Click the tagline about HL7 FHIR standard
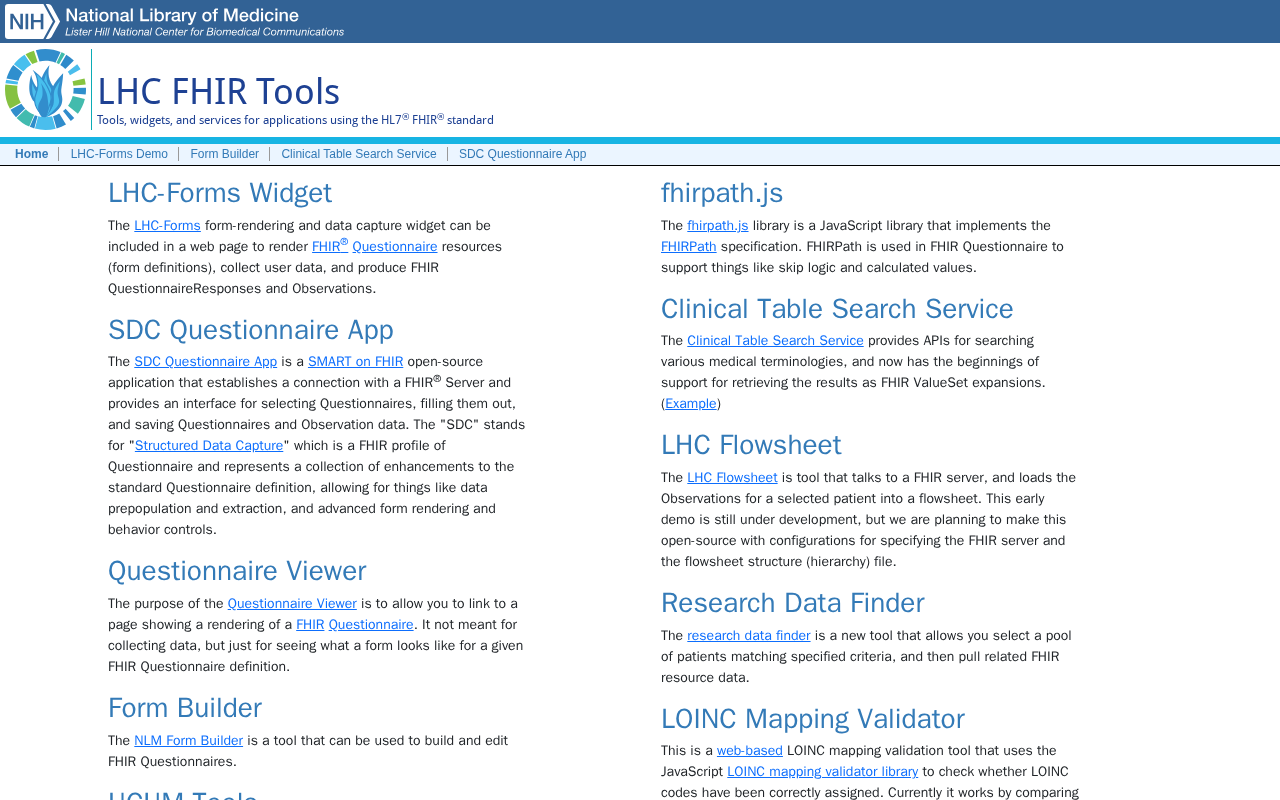This screenshot has height=800, width=1280. point(295,120)
